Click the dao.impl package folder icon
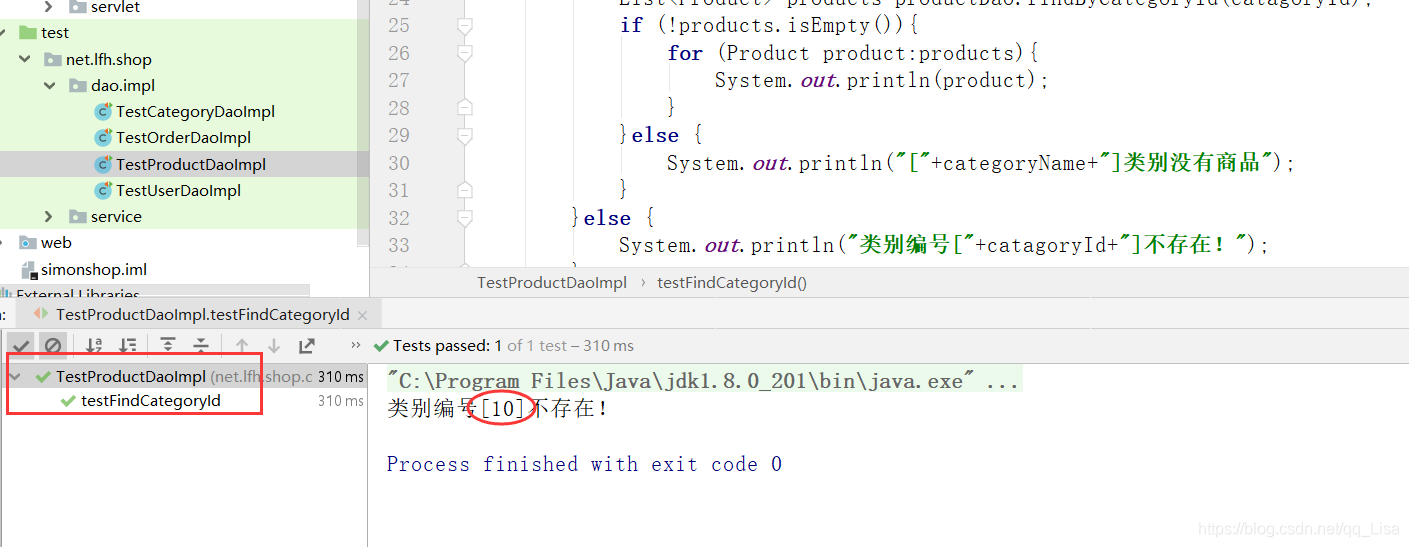Viewport: 1409px width, 547px height. click(x=78, y=86)
